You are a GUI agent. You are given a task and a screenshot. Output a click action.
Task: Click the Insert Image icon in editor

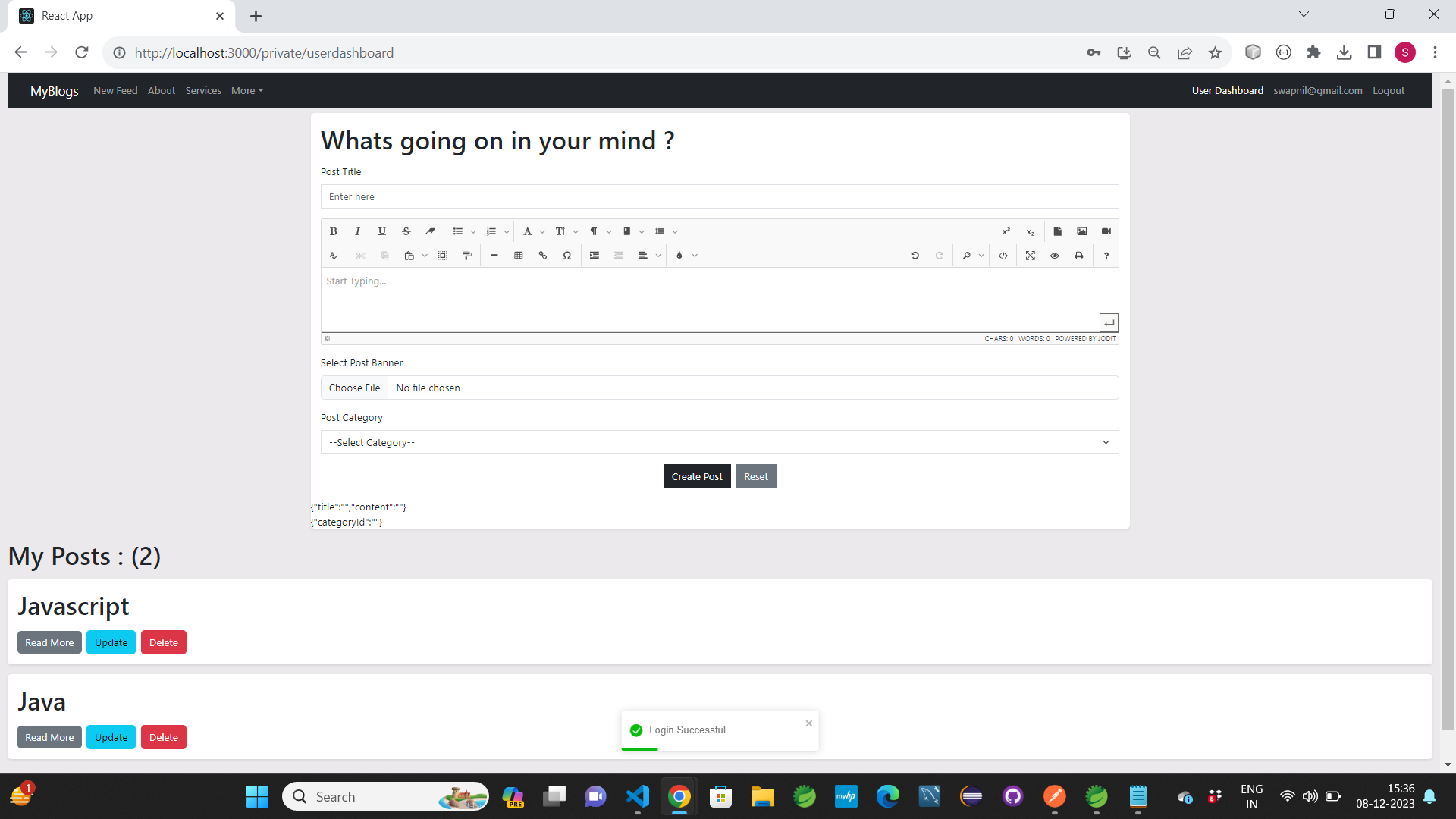tap(1082, 231)
